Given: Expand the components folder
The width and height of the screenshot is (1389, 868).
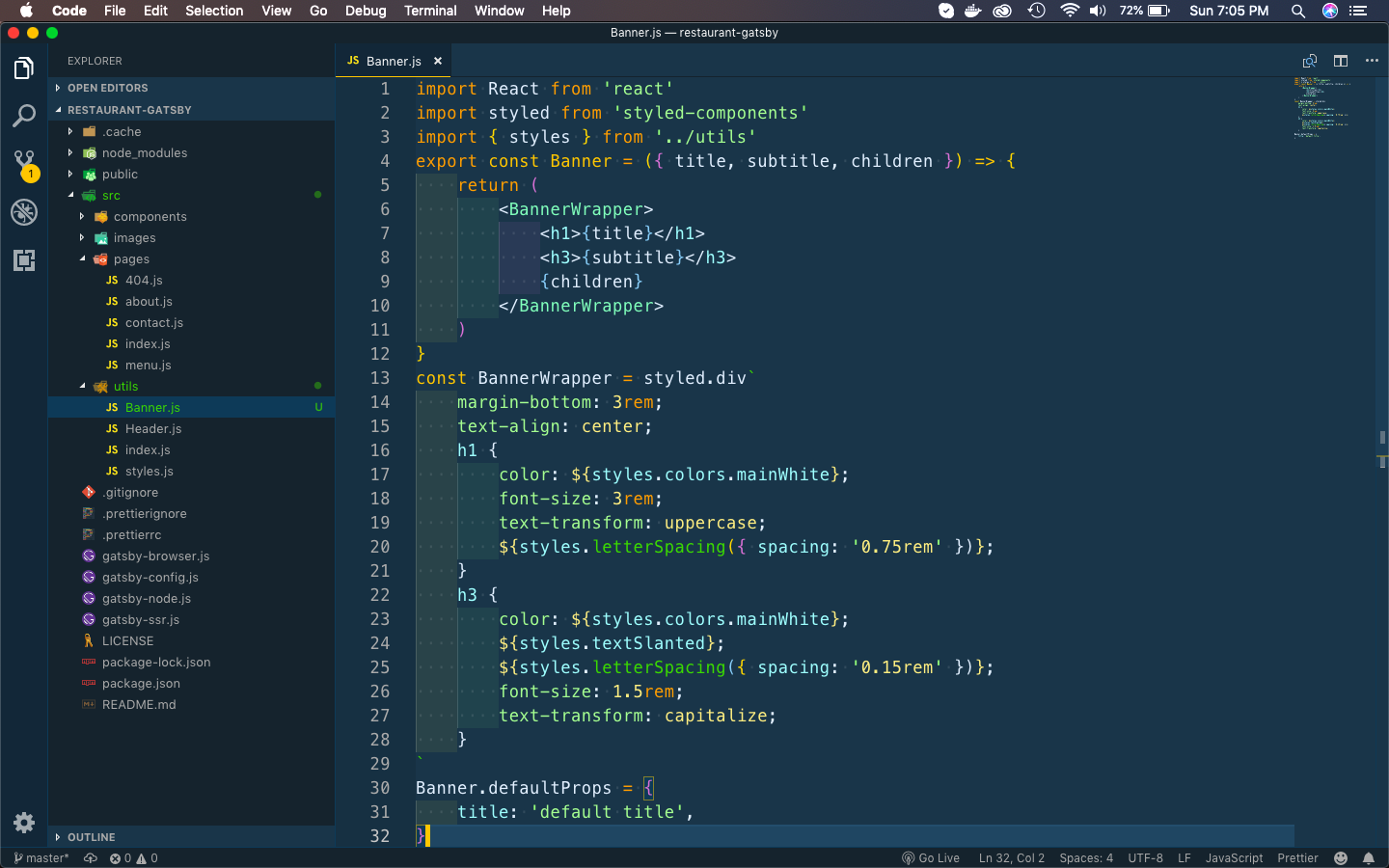Looking at the screenshot, I should [191, 217].
